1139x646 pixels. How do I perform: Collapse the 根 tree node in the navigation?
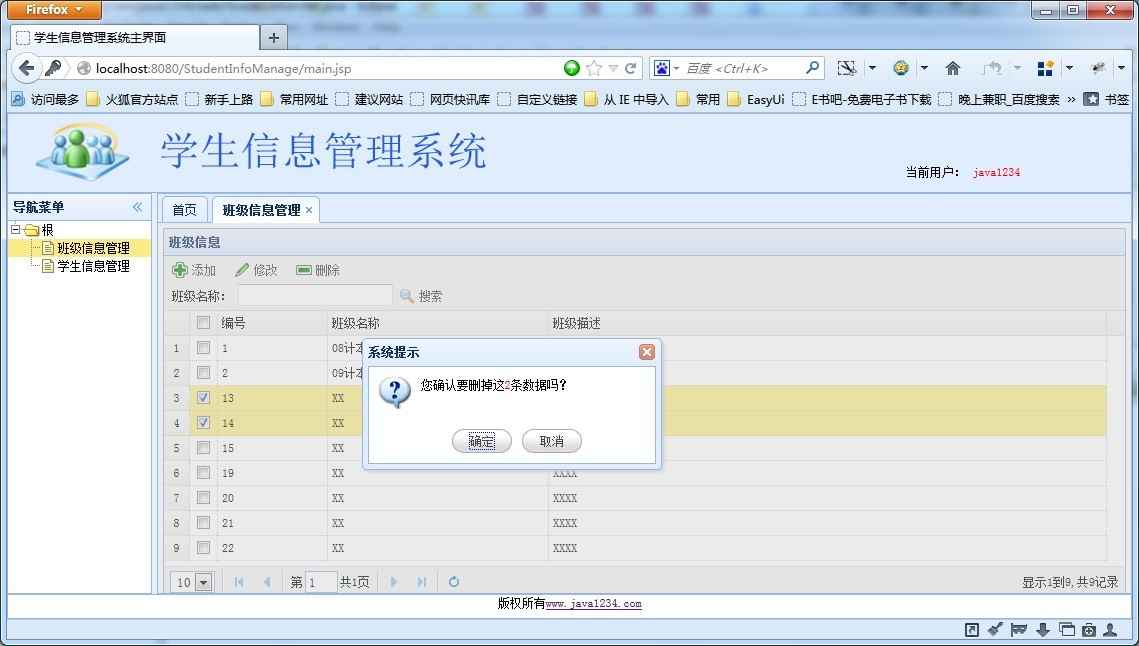(13, 229)
